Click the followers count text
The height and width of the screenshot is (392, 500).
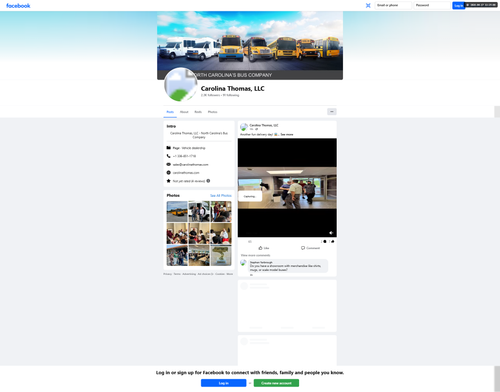210,95
